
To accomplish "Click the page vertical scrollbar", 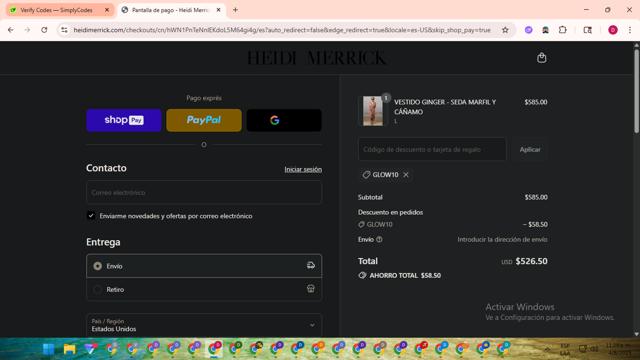I will (x=636, y=91).
